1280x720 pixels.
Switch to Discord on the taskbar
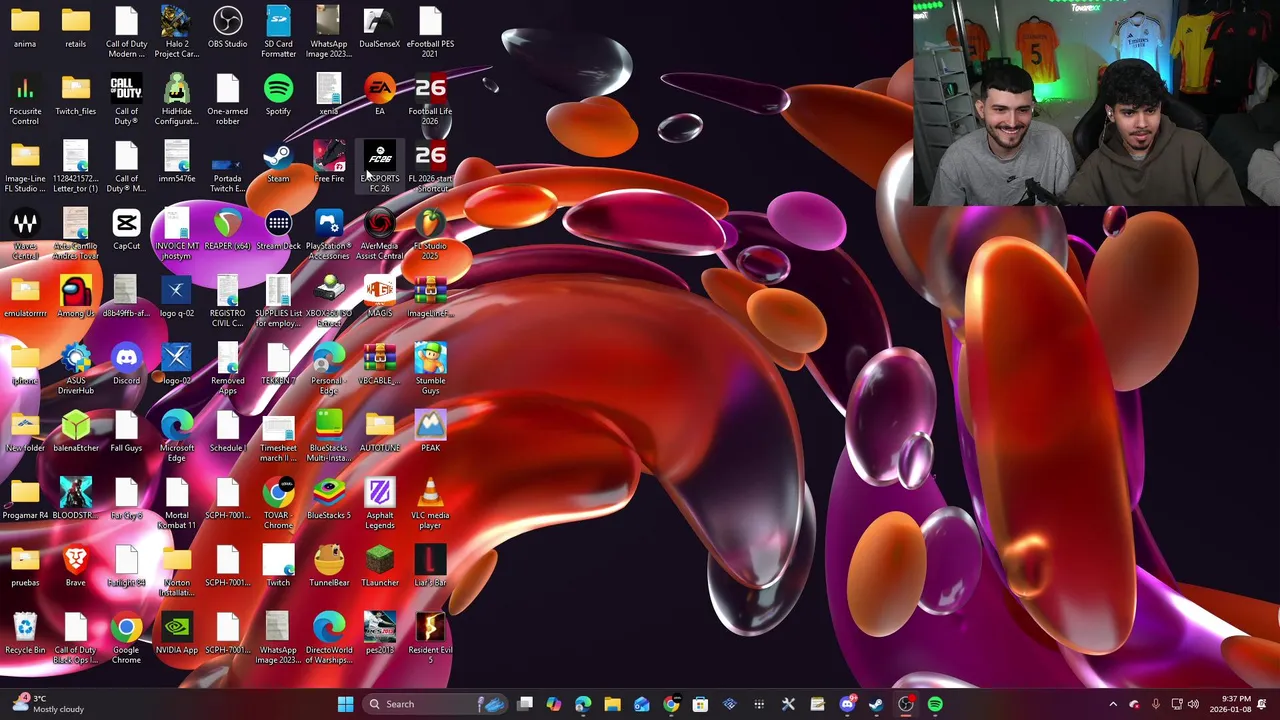[x=847, y=704]
